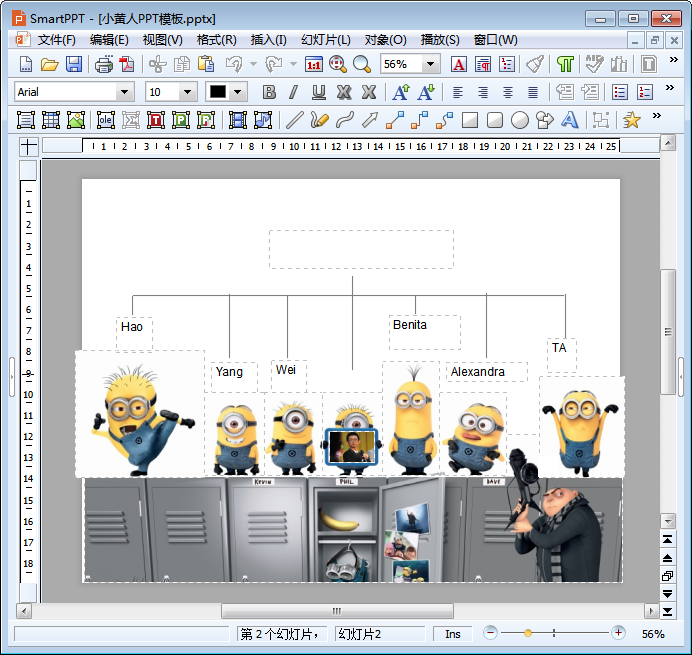This screenshot has width=692, height=655.
Task: Run spell check icon
Action: [594, 64]
